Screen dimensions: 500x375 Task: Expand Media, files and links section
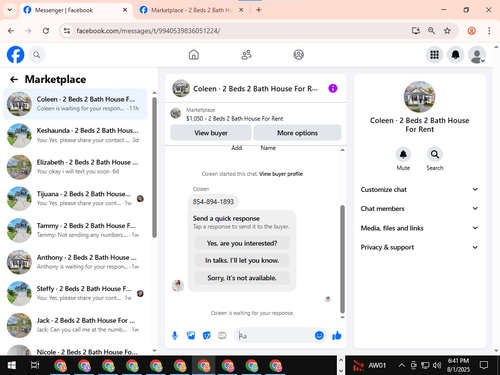click(x=419, y=228)
